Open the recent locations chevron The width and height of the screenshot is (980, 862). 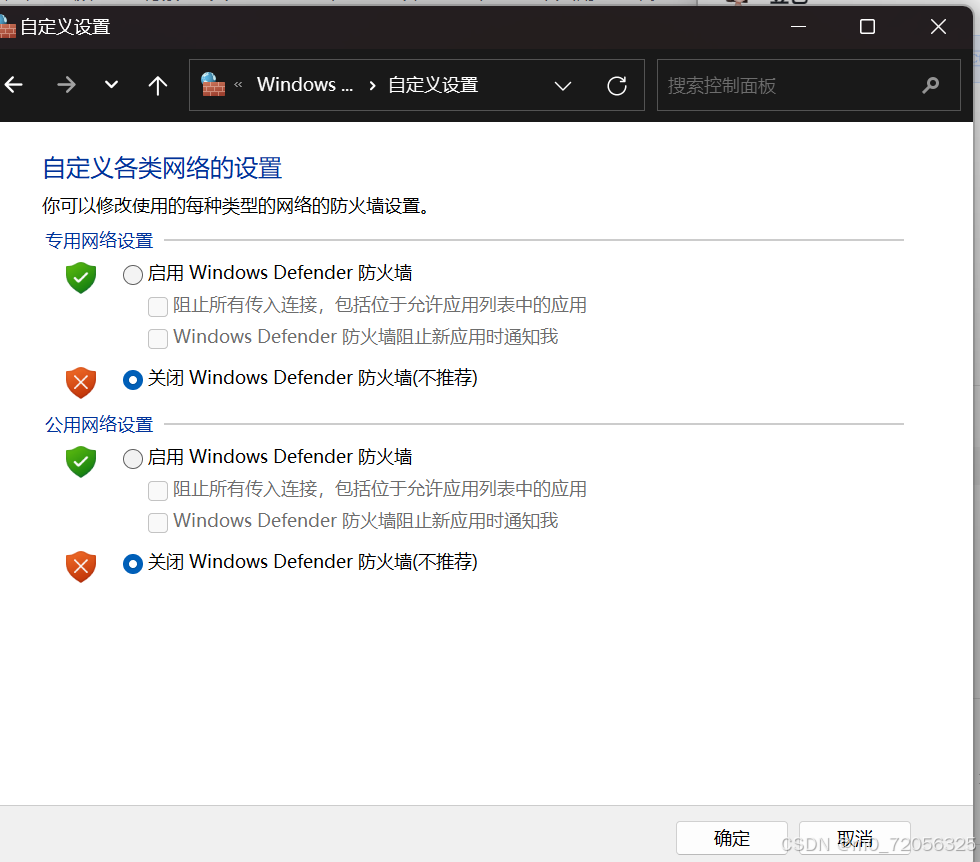(111, 84)
